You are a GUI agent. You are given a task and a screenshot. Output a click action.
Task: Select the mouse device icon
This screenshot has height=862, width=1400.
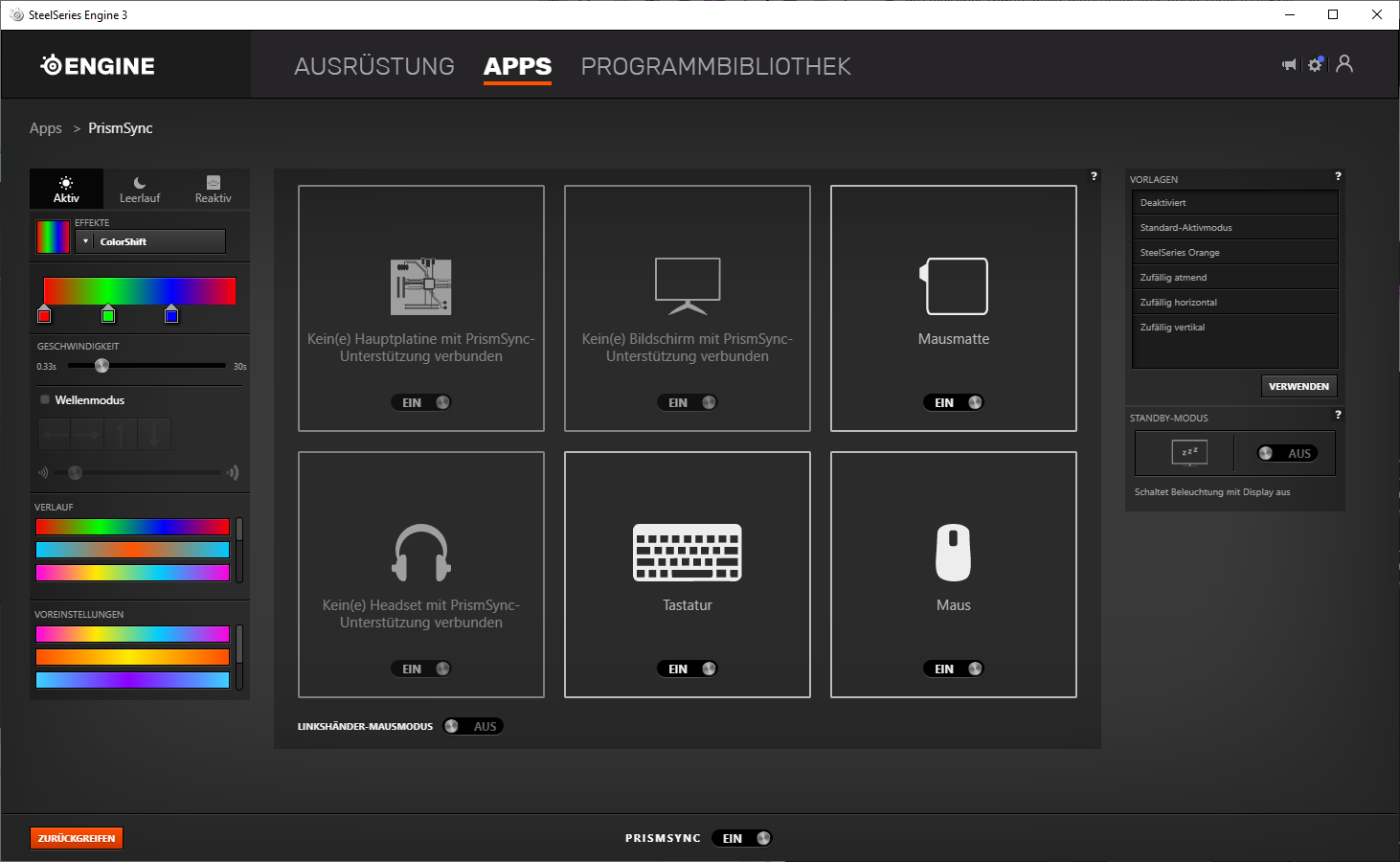point(954,553)
